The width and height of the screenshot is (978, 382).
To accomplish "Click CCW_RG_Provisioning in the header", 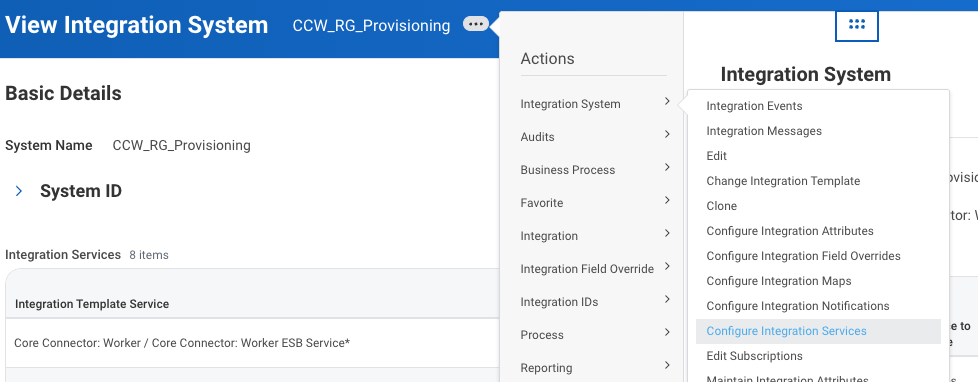I will 371,26.
